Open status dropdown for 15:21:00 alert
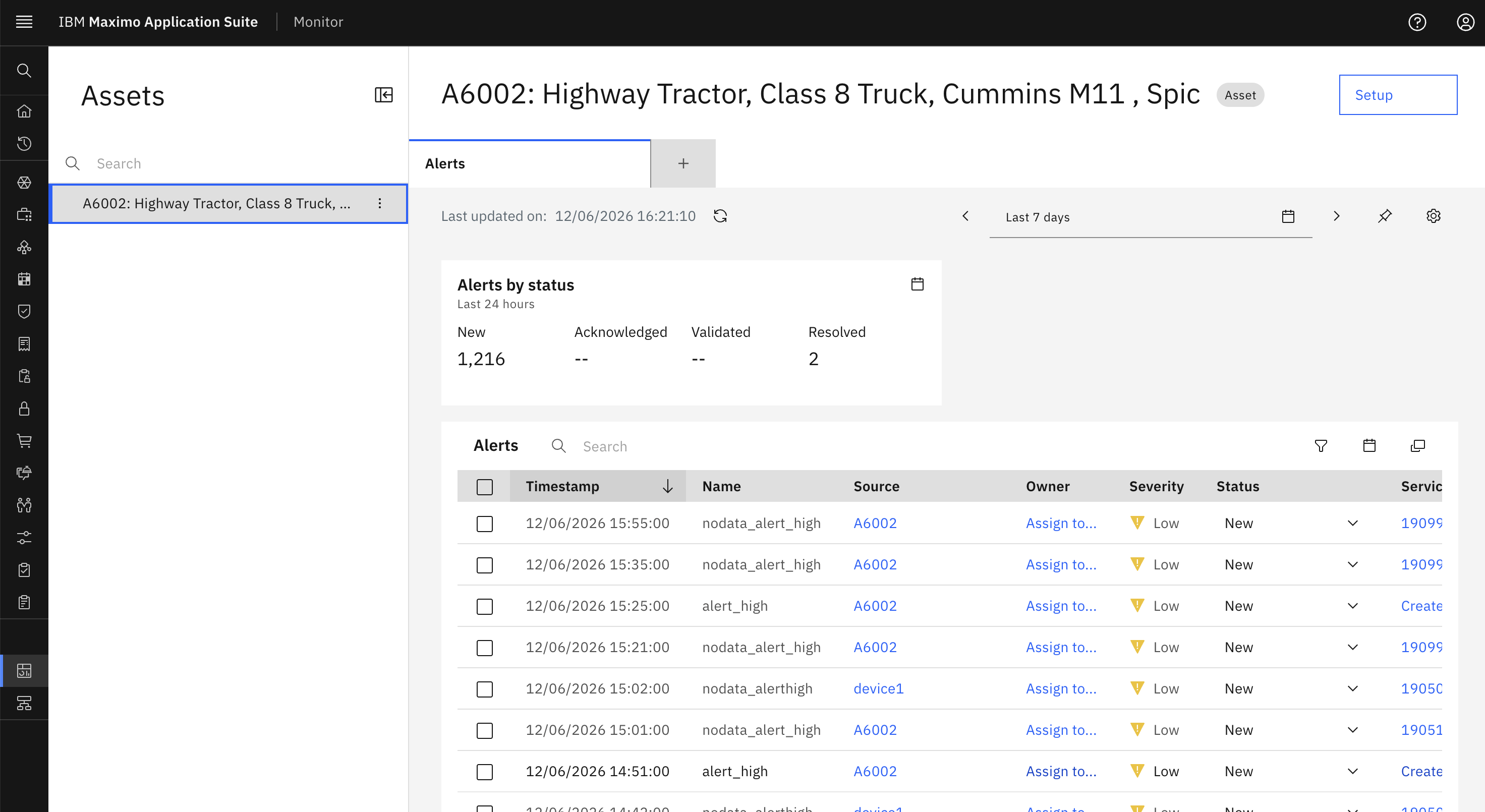 tap(1352, 648)
